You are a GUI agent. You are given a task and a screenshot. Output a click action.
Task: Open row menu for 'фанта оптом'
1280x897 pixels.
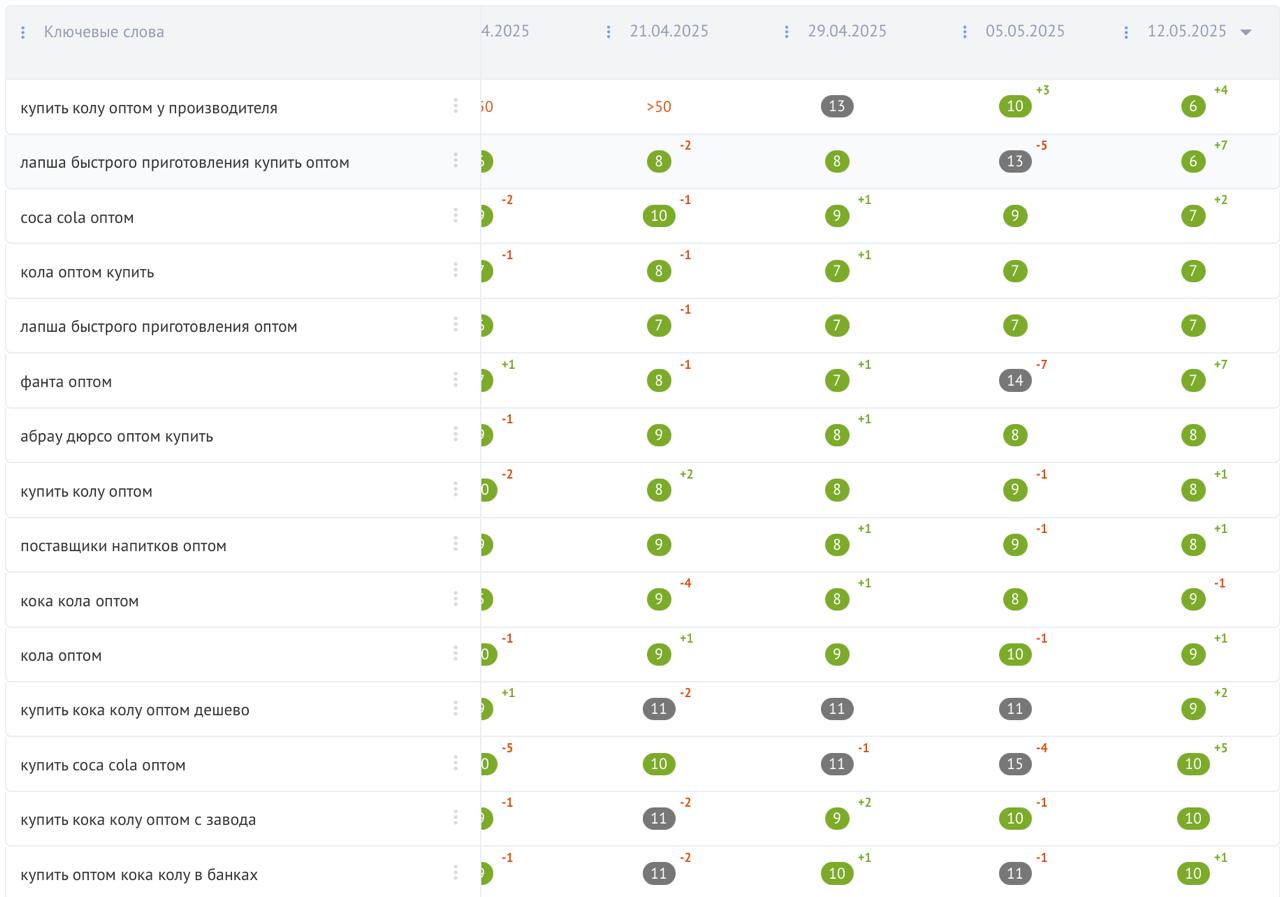pyautogui.click(x=455, y=380)
